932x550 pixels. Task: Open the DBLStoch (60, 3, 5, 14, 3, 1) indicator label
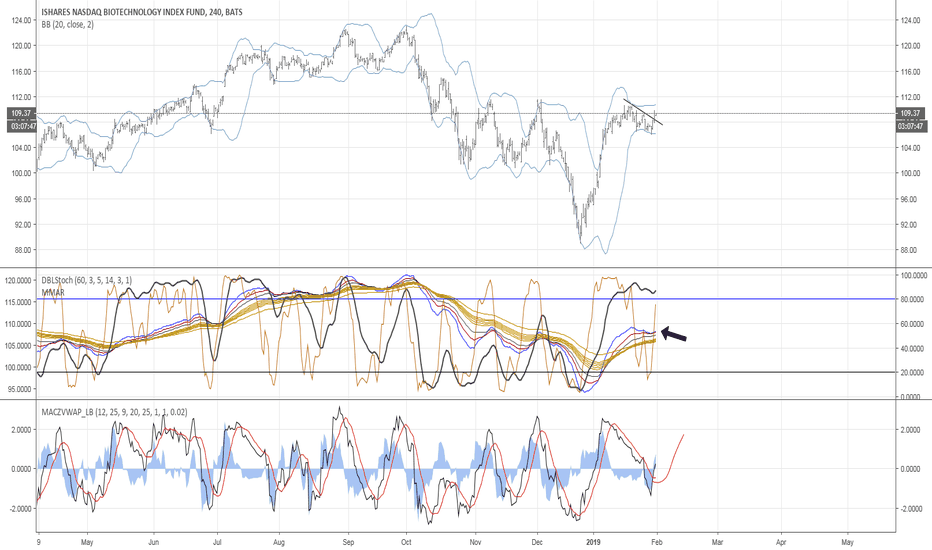coord(87,280)
